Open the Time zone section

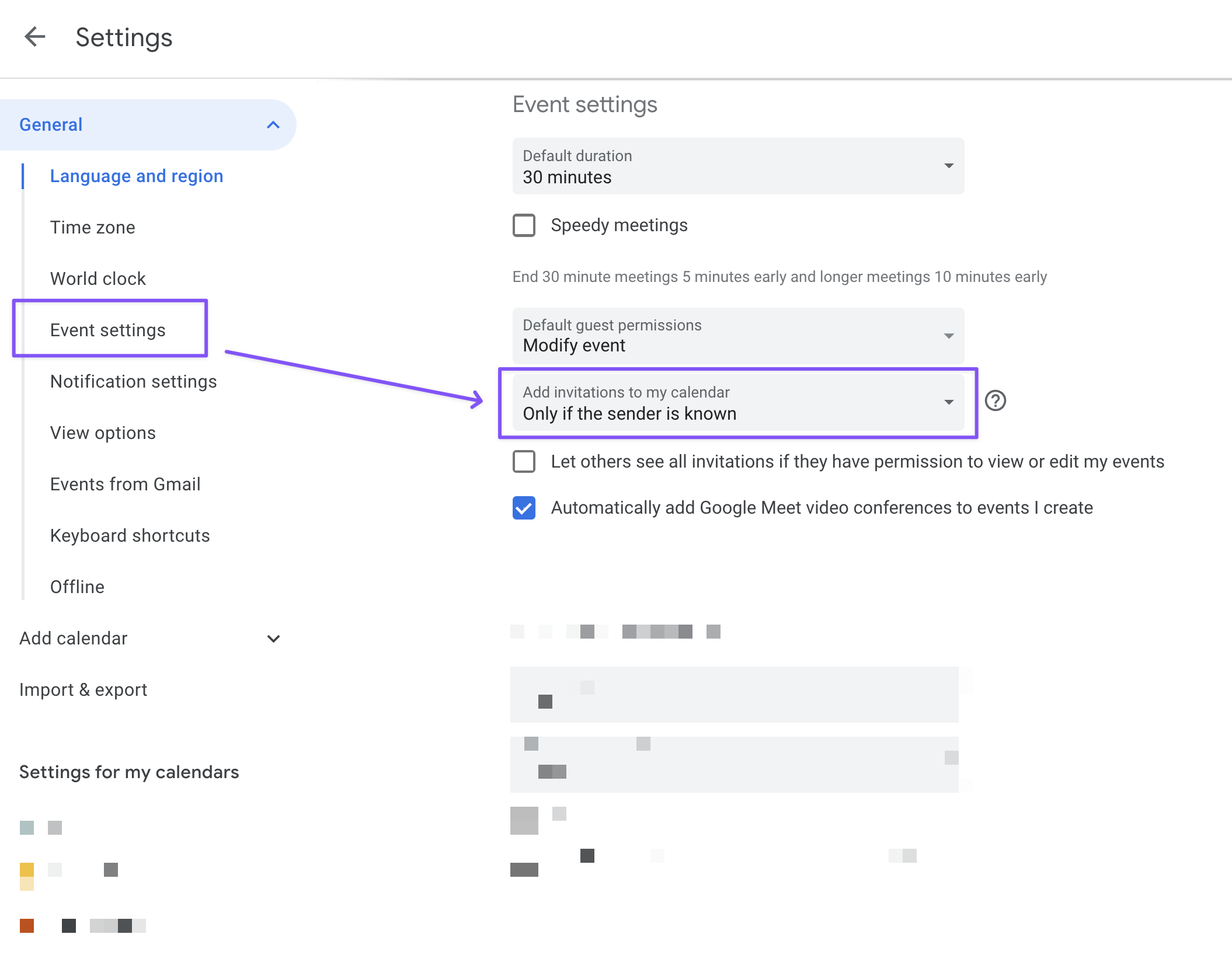point(92,228)
